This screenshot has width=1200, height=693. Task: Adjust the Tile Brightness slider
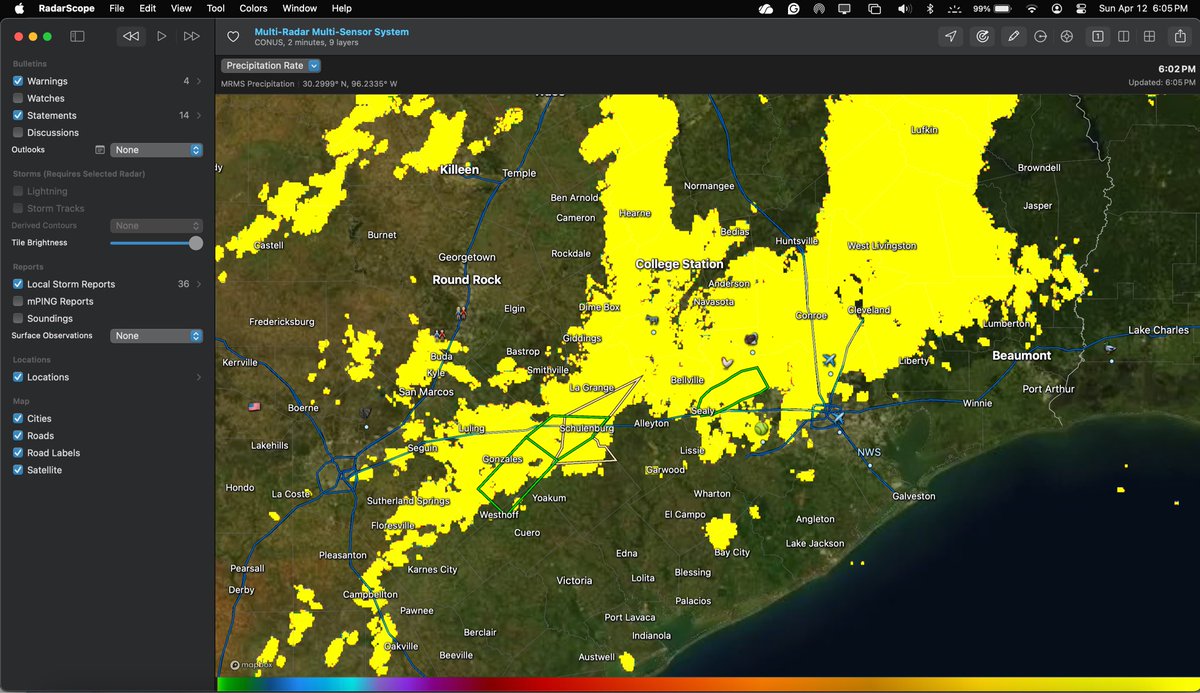pyautogui.click(x=156, y=243)
